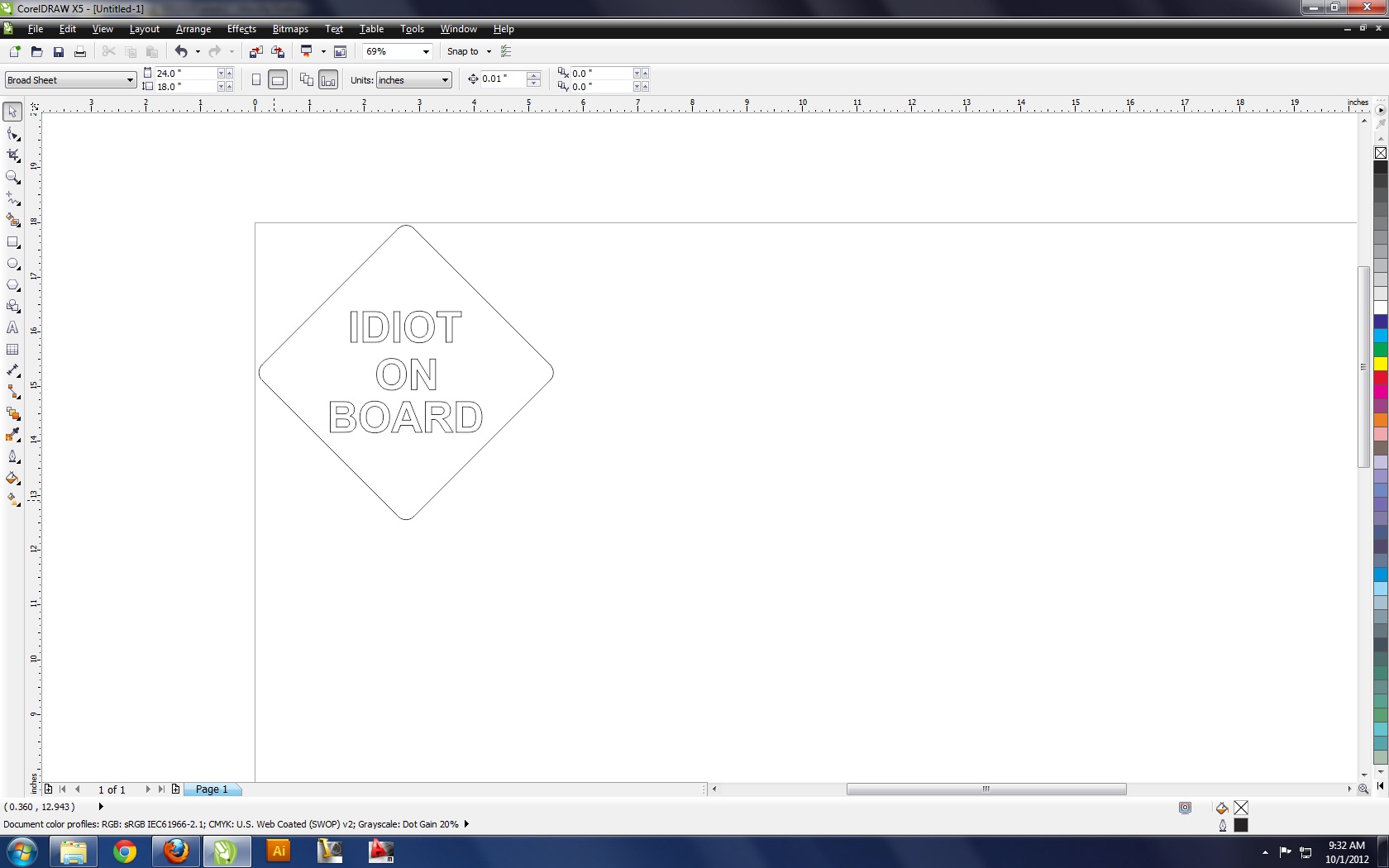Screen dimensions: 1389x868
Task: Select the Zoom tool magnifier in toolbox
Action: 12,177
